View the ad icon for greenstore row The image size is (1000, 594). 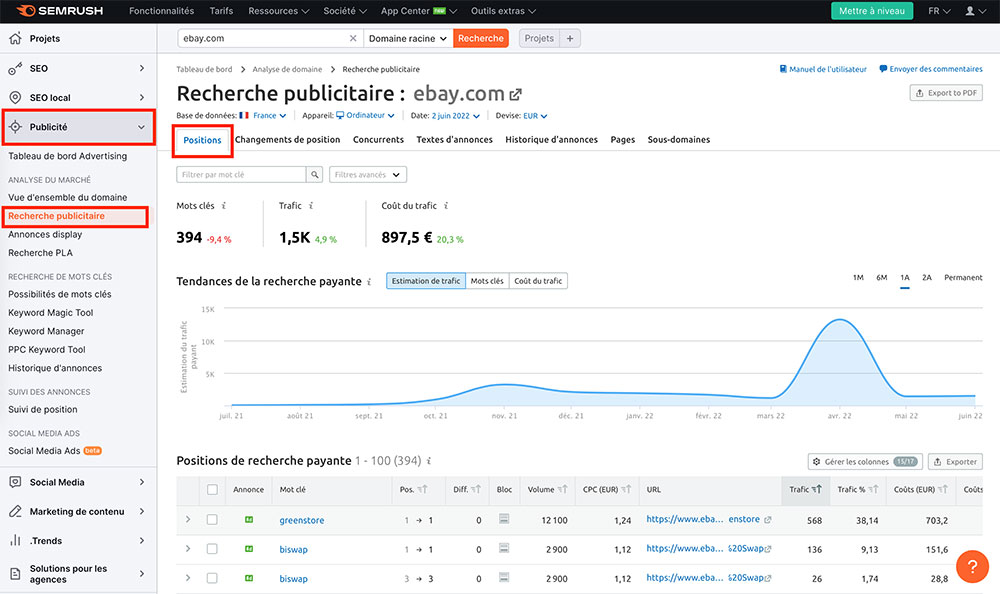pyautogui.click(x=249, y=520)
